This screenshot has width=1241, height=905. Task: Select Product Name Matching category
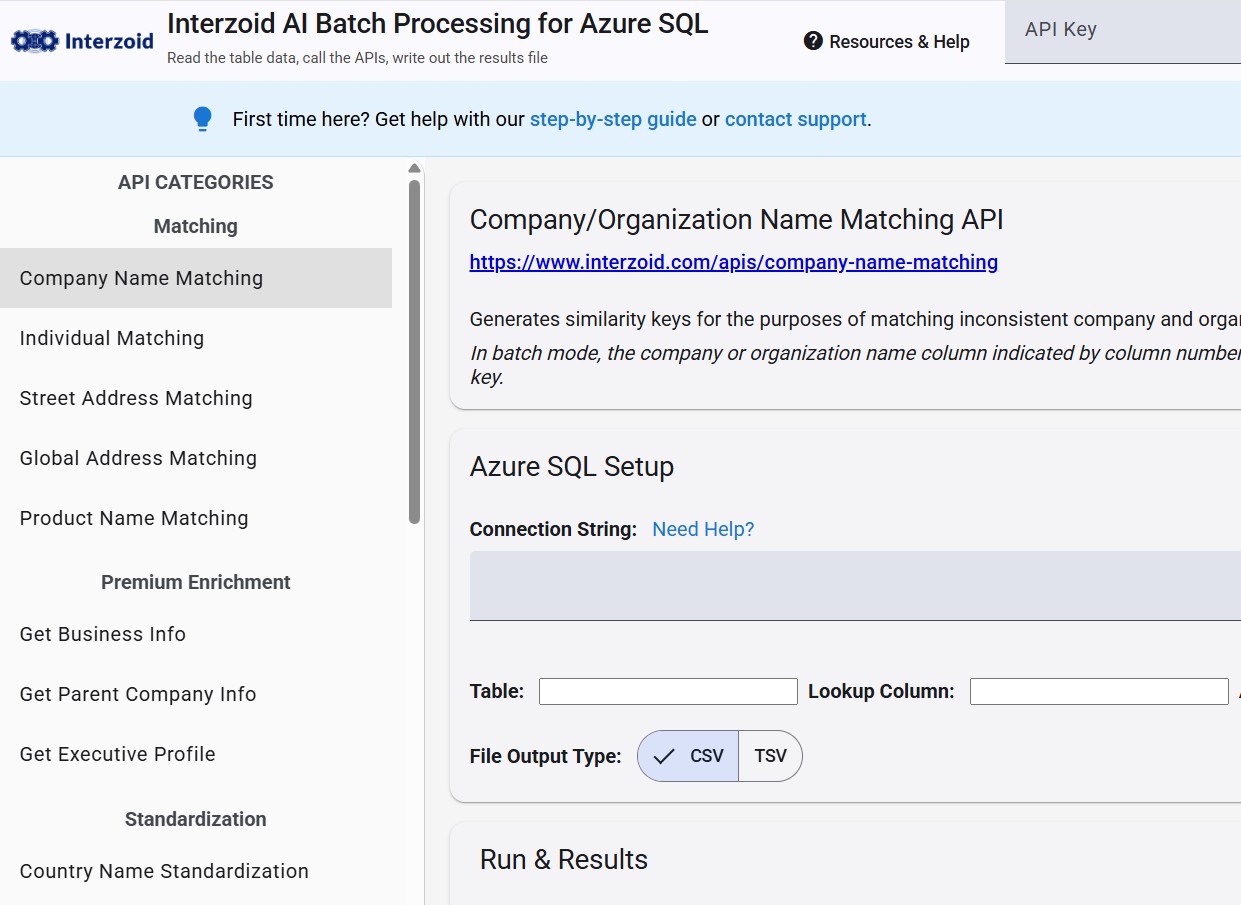click(x=196, y=518)
